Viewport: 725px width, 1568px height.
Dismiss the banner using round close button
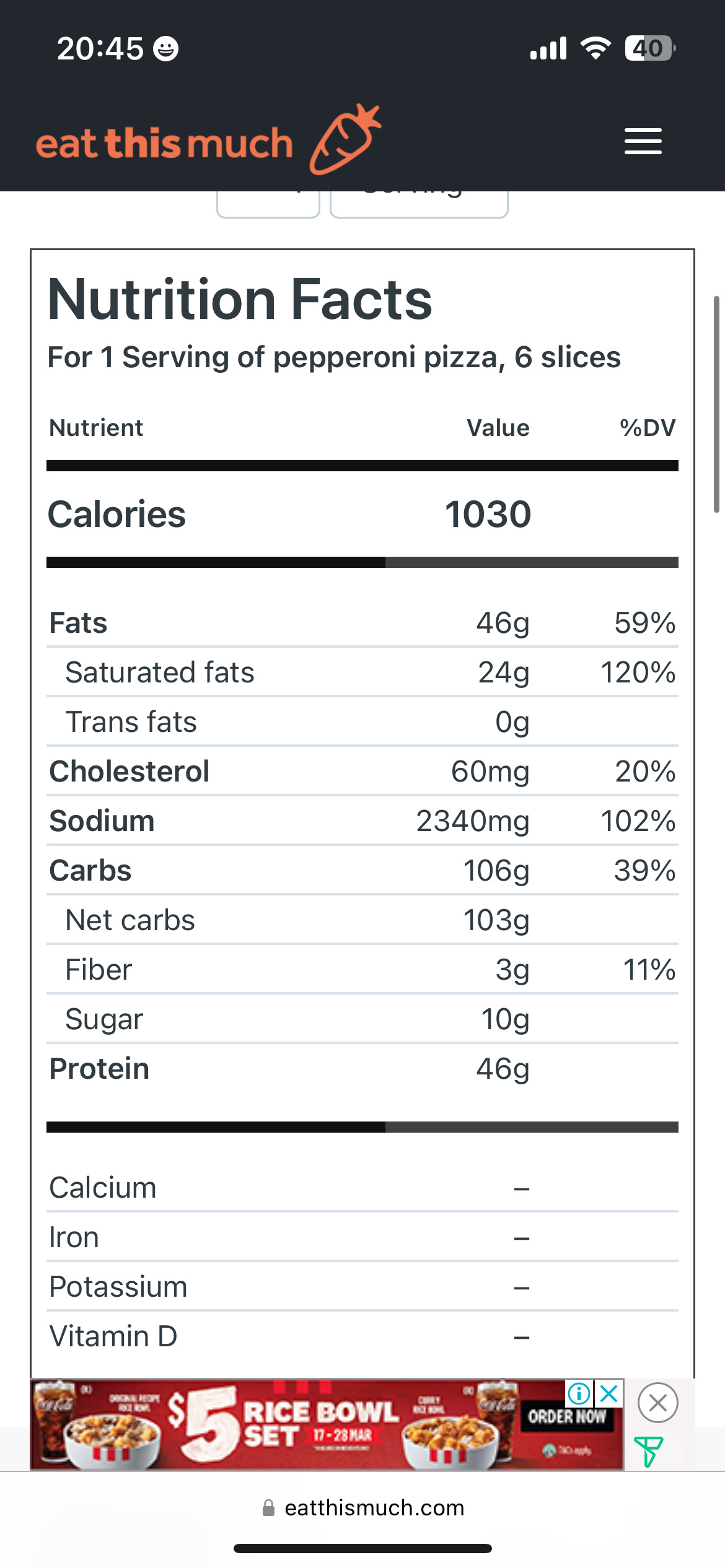[x=657, y=1403]
